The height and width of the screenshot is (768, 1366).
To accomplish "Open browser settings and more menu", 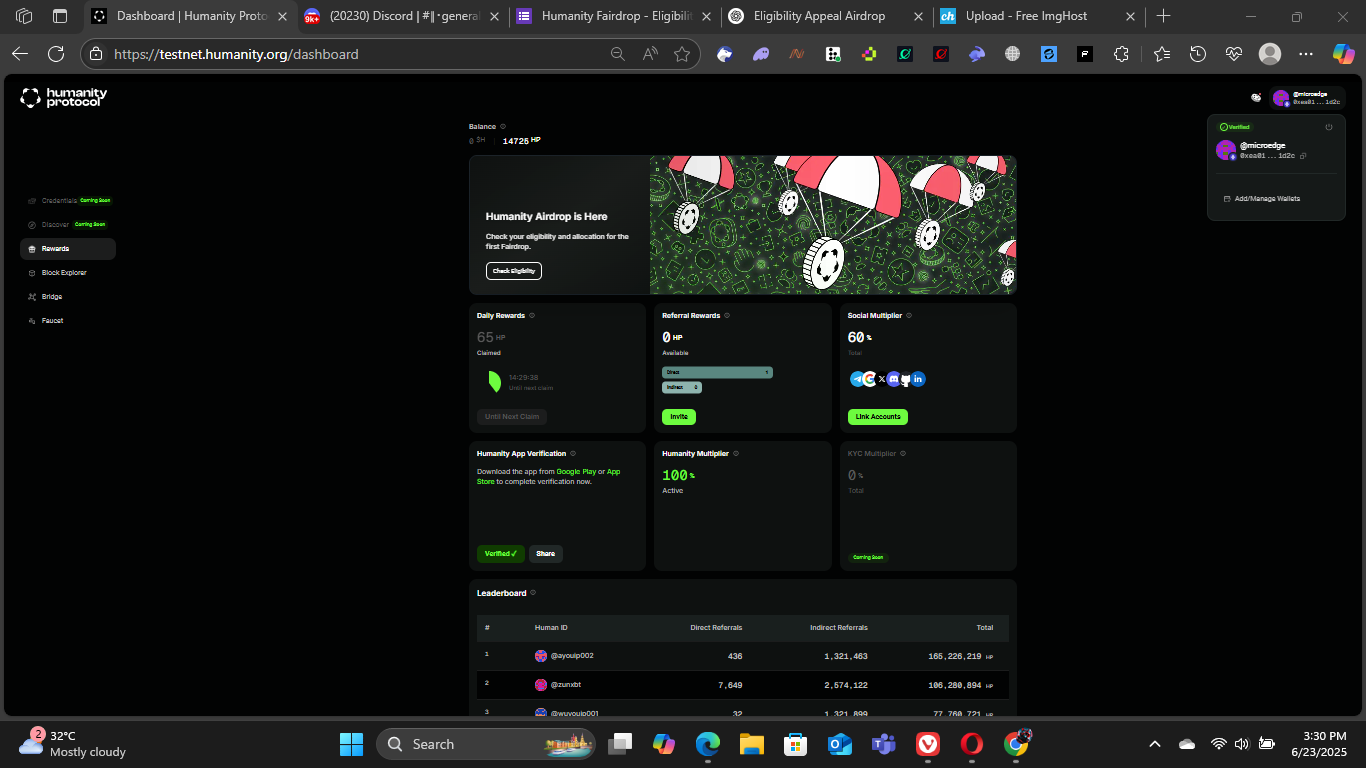I will tap(1306, 54).
